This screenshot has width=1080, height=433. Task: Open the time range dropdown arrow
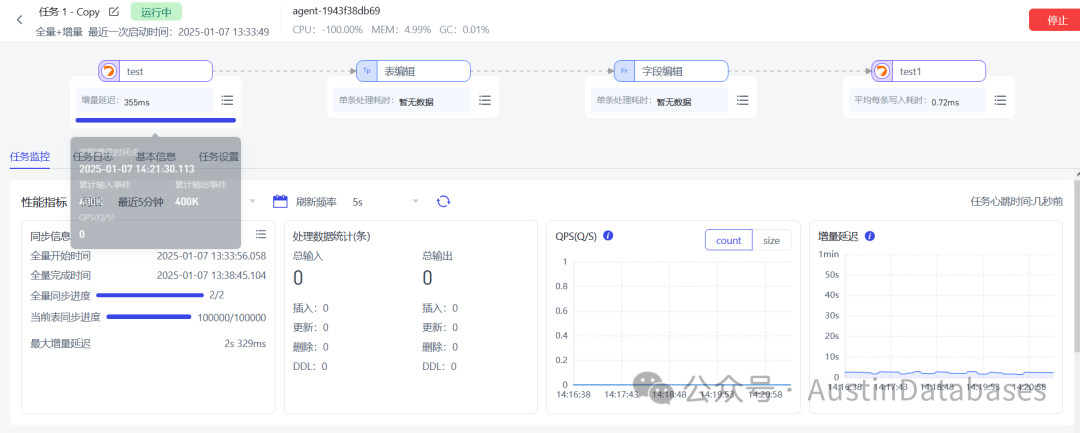tap(252, 201)
